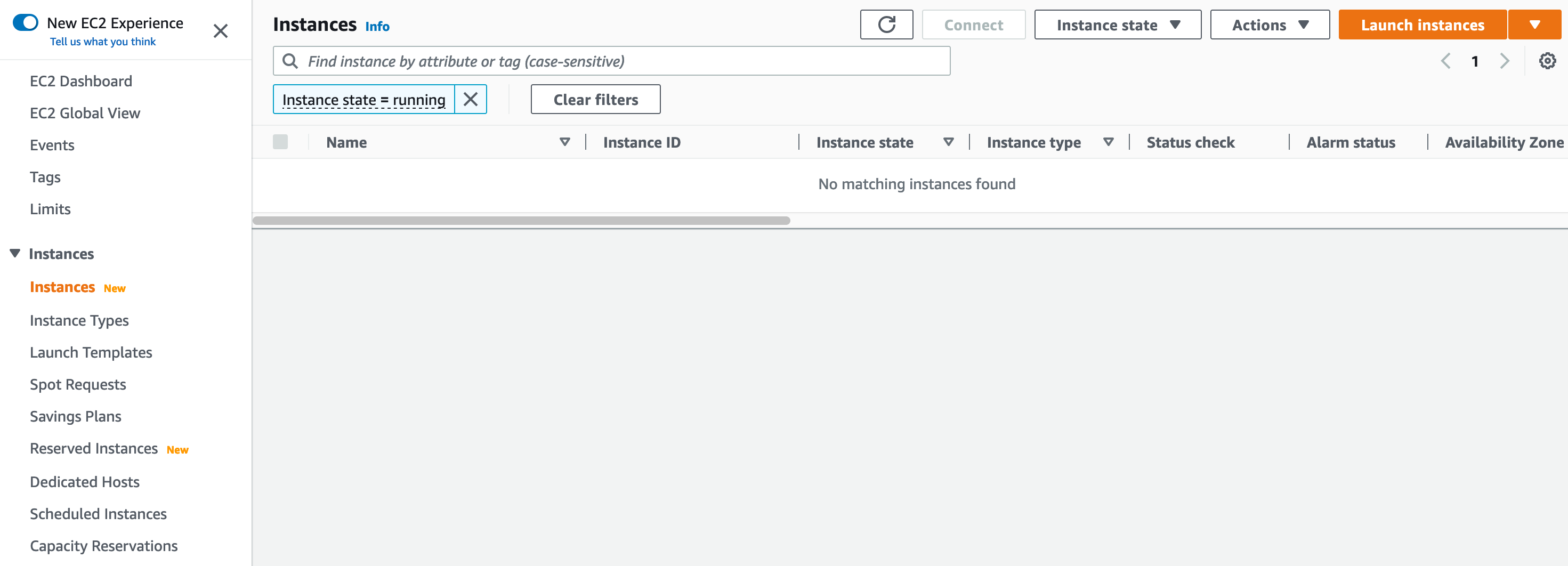Open the Actions dropdown menu
Screen dimensions: 1568x566
tap(1270, 25)
